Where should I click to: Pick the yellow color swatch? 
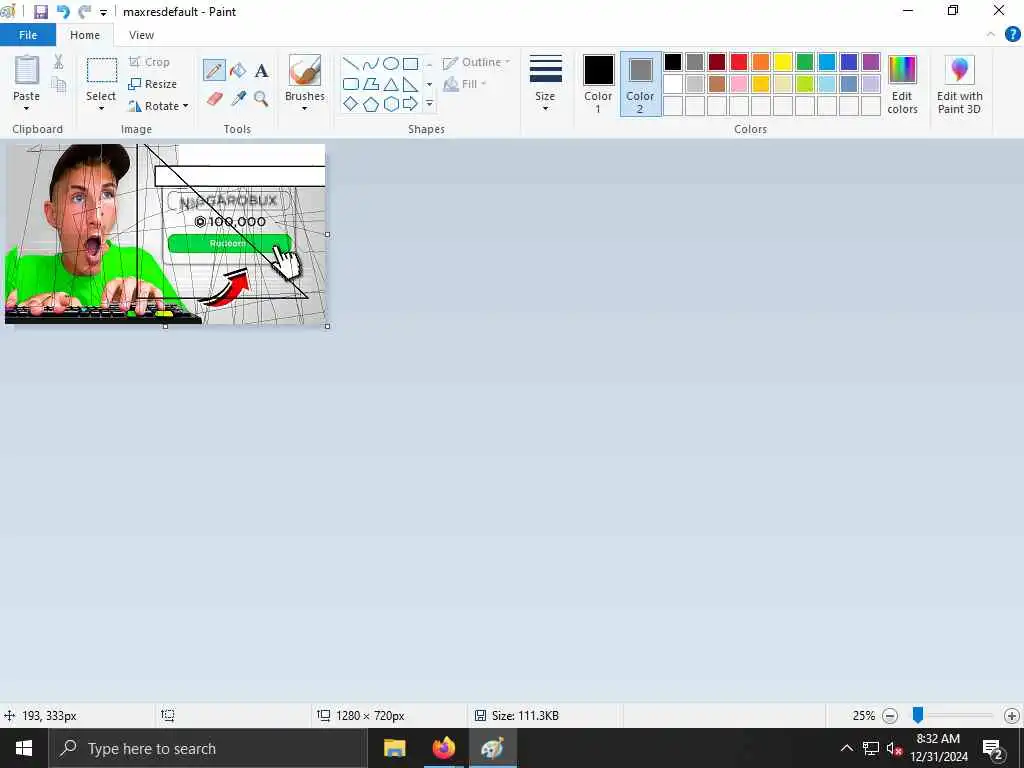[x=782, y=62]
